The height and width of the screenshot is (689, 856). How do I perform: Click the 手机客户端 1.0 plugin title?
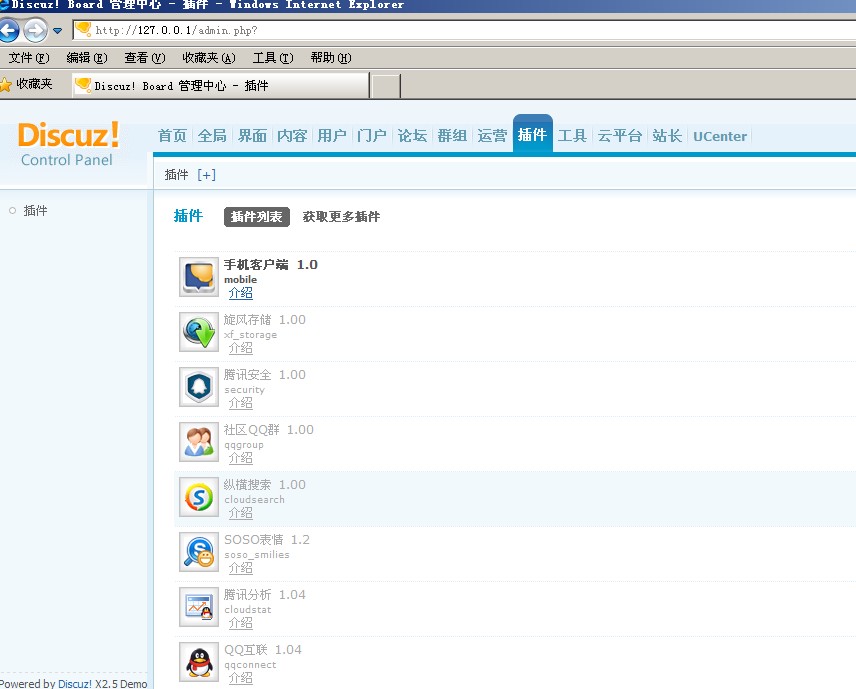(271, 265)
